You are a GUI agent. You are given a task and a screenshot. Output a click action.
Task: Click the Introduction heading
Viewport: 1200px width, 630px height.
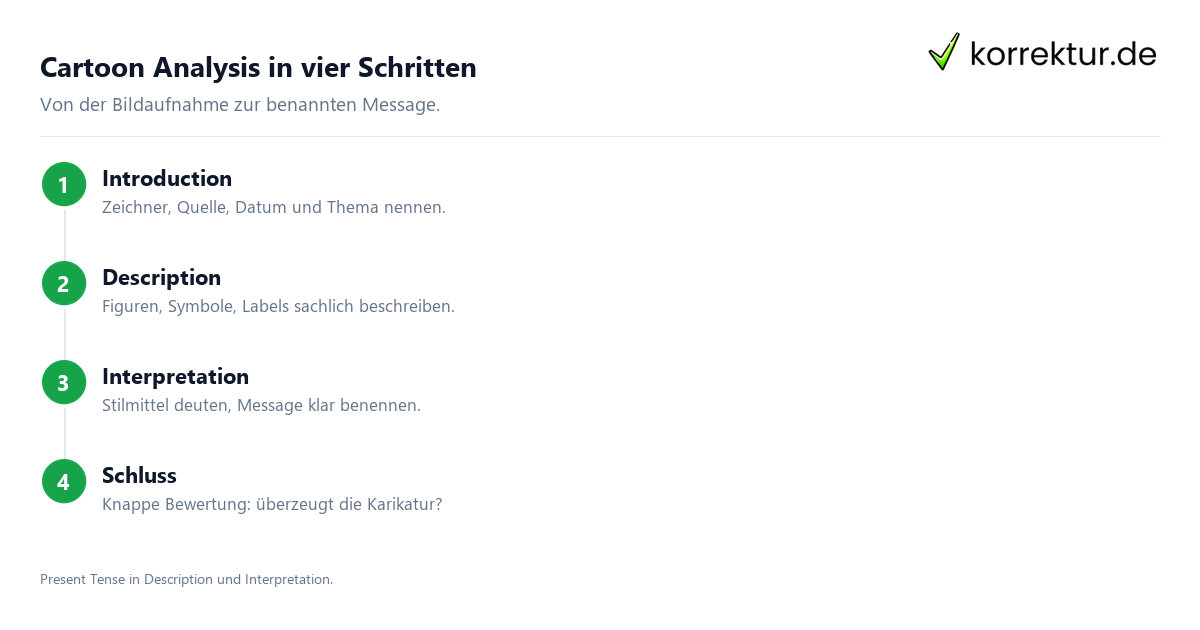[x=167, y=179]
